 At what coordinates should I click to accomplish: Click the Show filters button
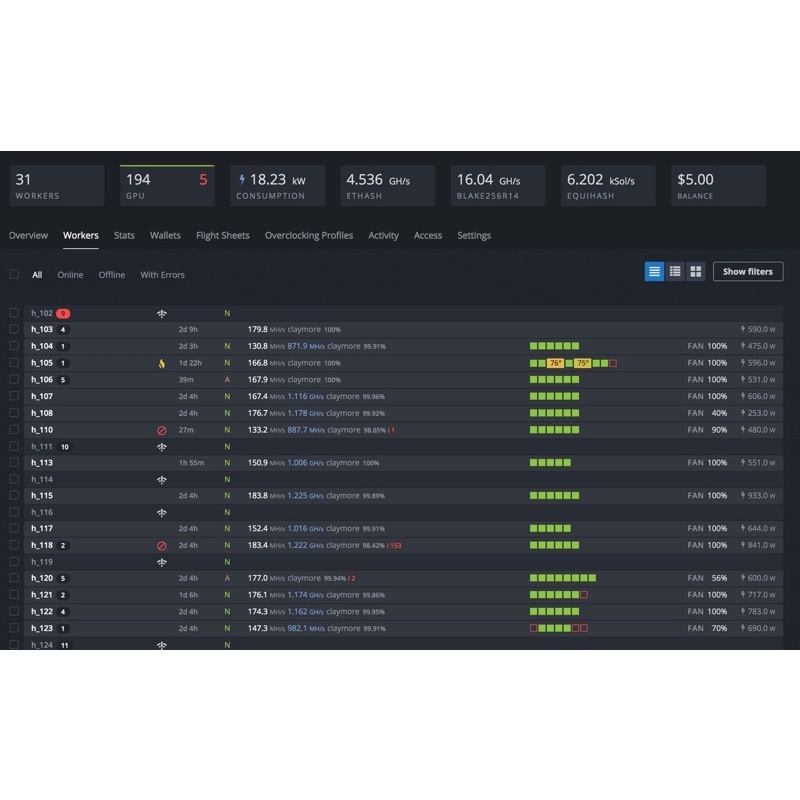click(747, 272)
